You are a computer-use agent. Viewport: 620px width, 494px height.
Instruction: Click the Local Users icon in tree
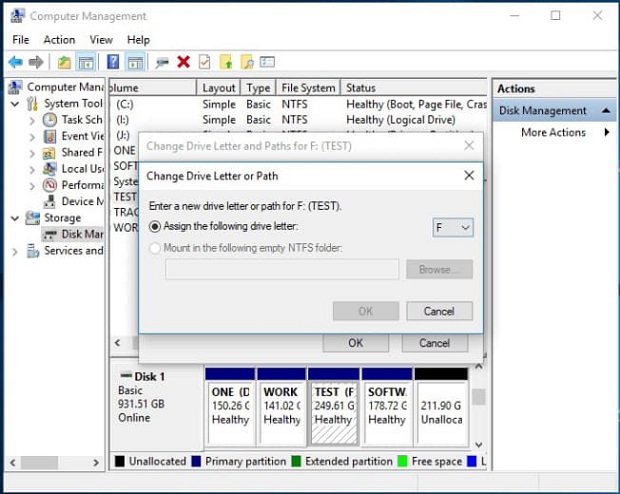tap(49, 169)
